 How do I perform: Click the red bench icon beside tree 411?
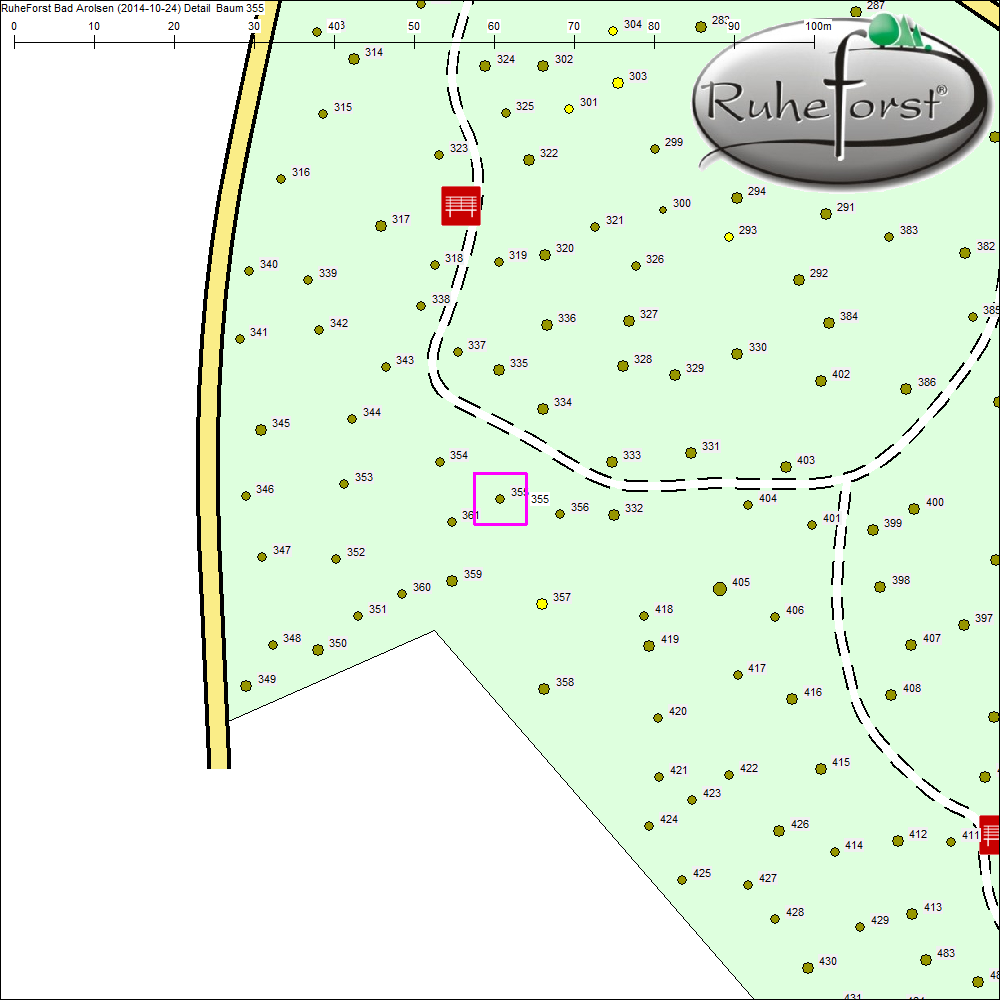(x=990, y=833)
